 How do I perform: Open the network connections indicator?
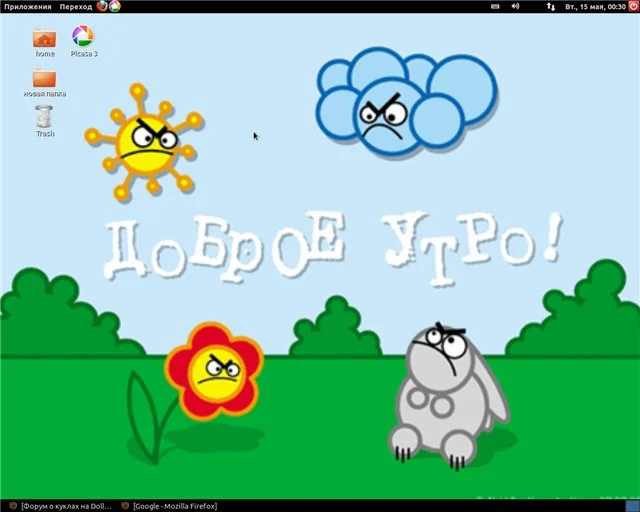click(551, 7)
